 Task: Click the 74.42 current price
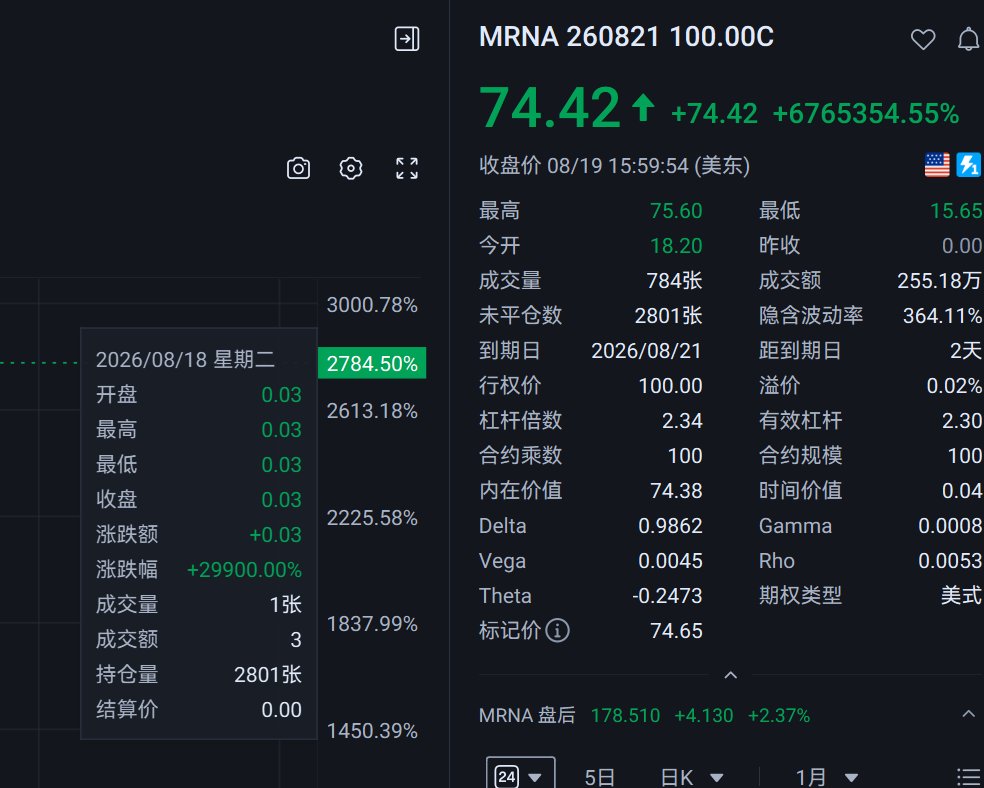coord(550,108)
